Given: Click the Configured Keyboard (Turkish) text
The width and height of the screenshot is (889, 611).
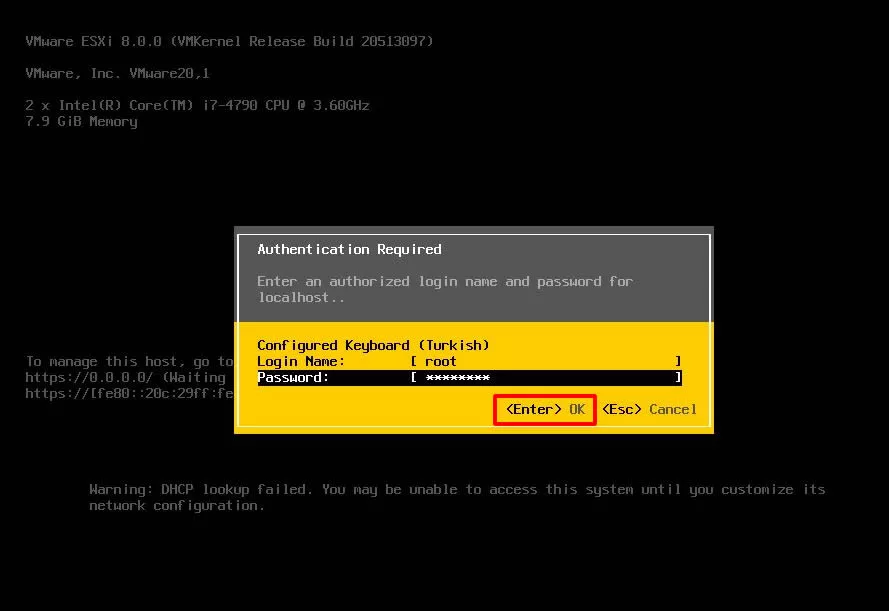Looking at the screenshot, I should (373, 345).
